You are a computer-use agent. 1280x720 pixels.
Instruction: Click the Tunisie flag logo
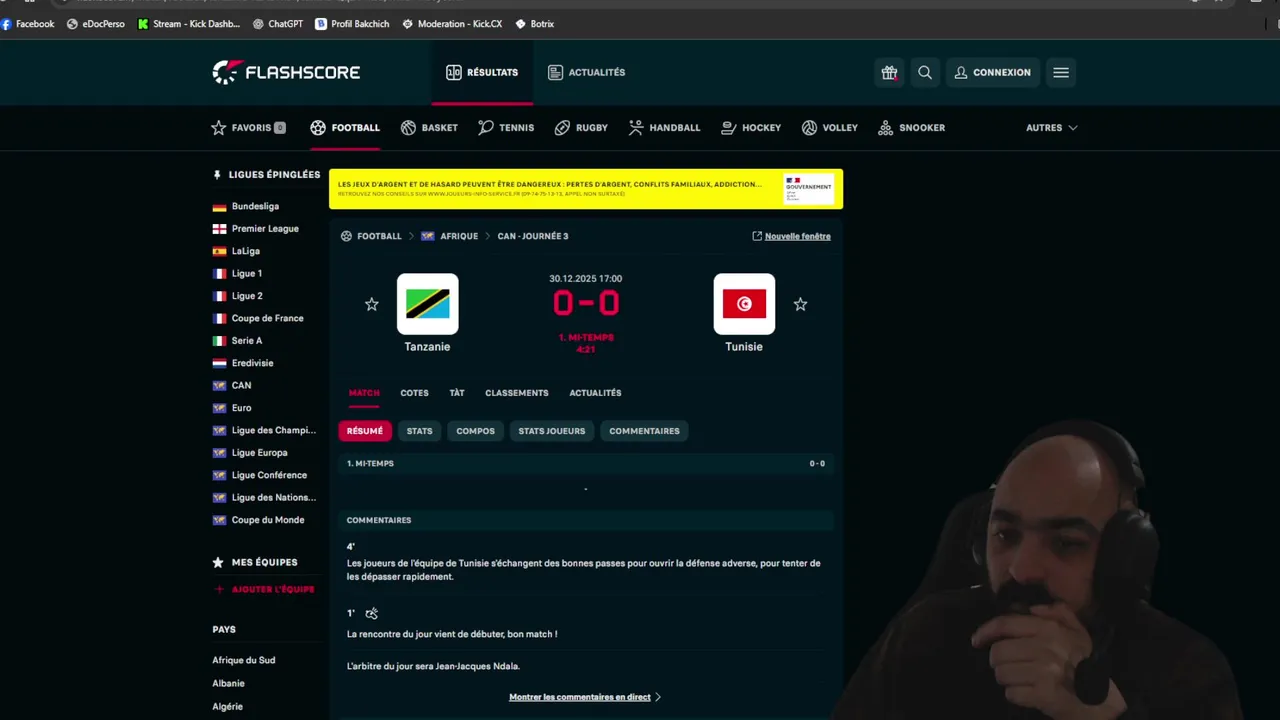pos(744,304)
